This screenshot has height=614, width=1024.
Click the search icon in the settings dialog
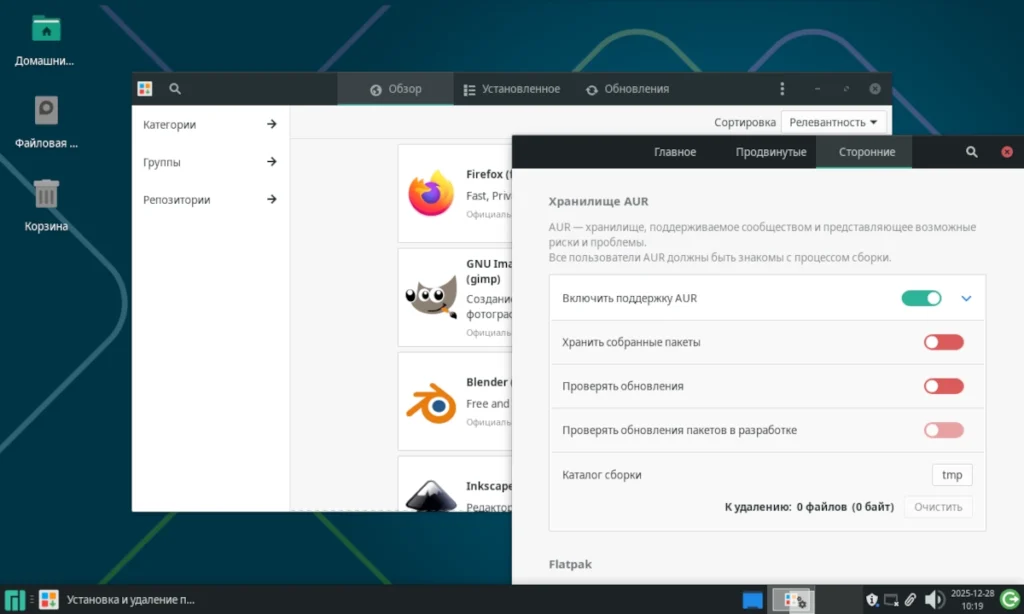click(x=972, y=152)
